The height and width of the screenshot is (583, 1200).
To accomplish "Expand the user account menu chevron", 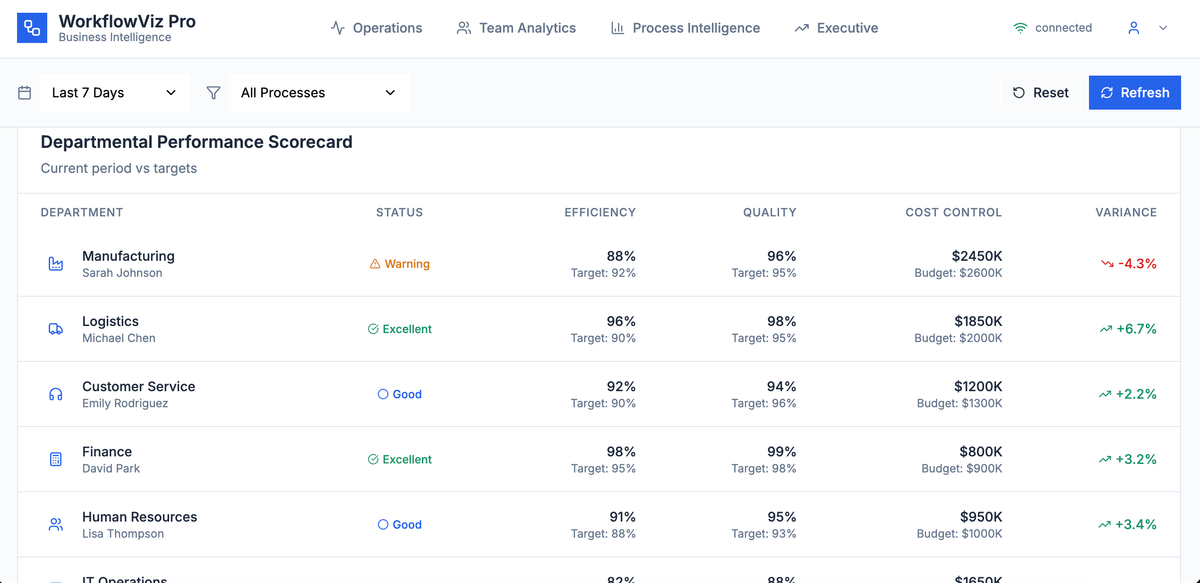I will [1163, 28].
